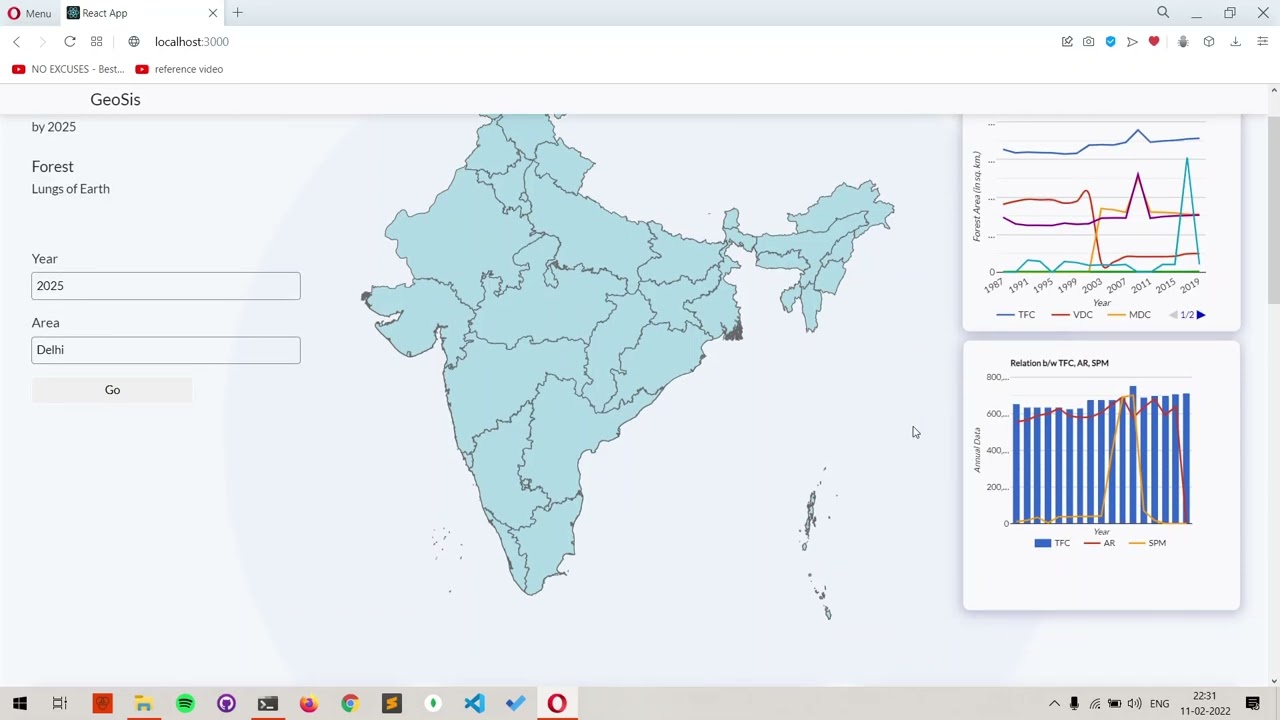This screenshot has height=720, width=1280.
Task: Open the reference video bookmark
Action: coord(179,69)
